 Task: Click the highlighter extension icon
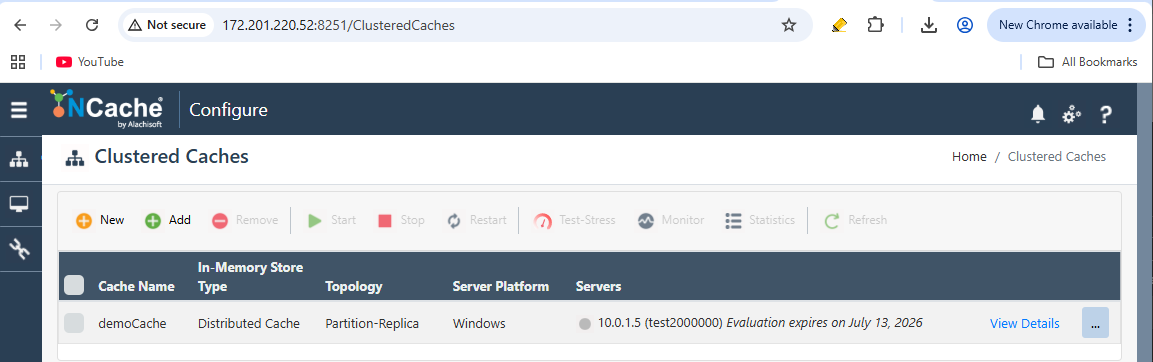tap(839, 25)
